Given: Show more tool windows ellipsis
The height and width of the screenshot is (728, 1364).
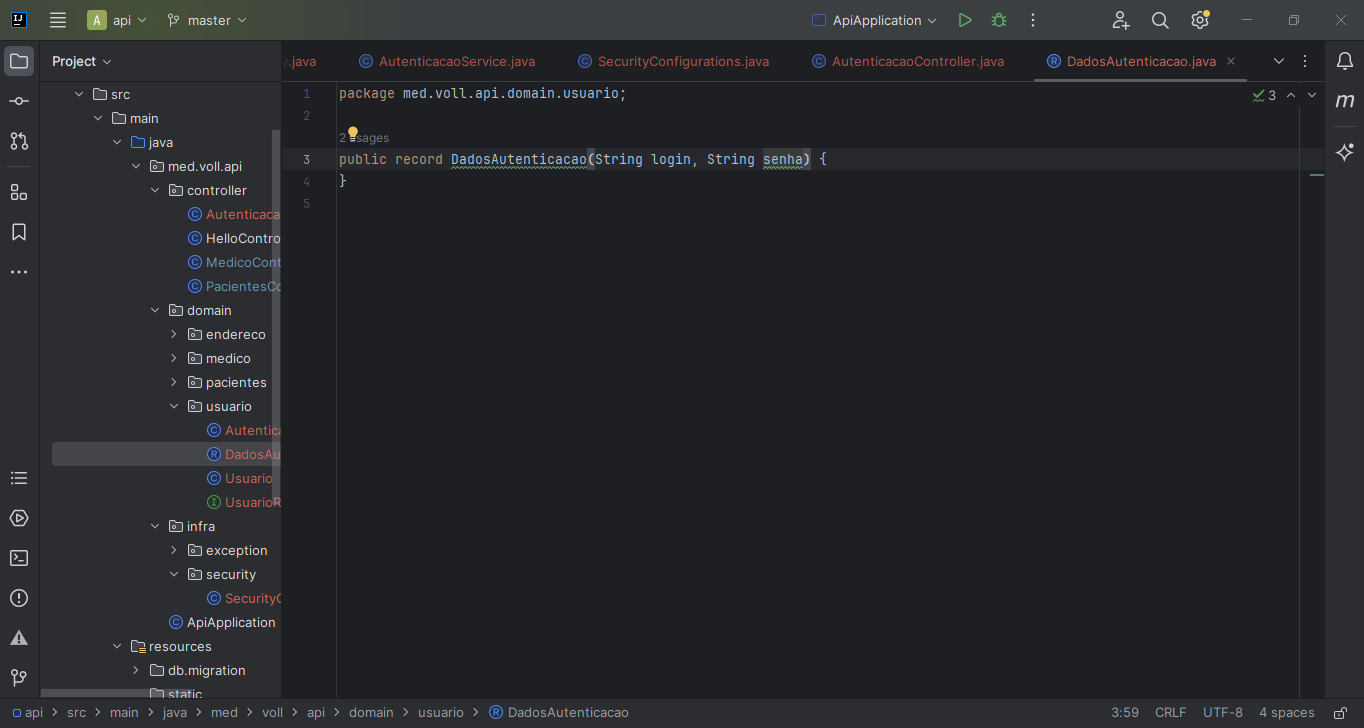Looking at the screenshot, I should (19, 272).
